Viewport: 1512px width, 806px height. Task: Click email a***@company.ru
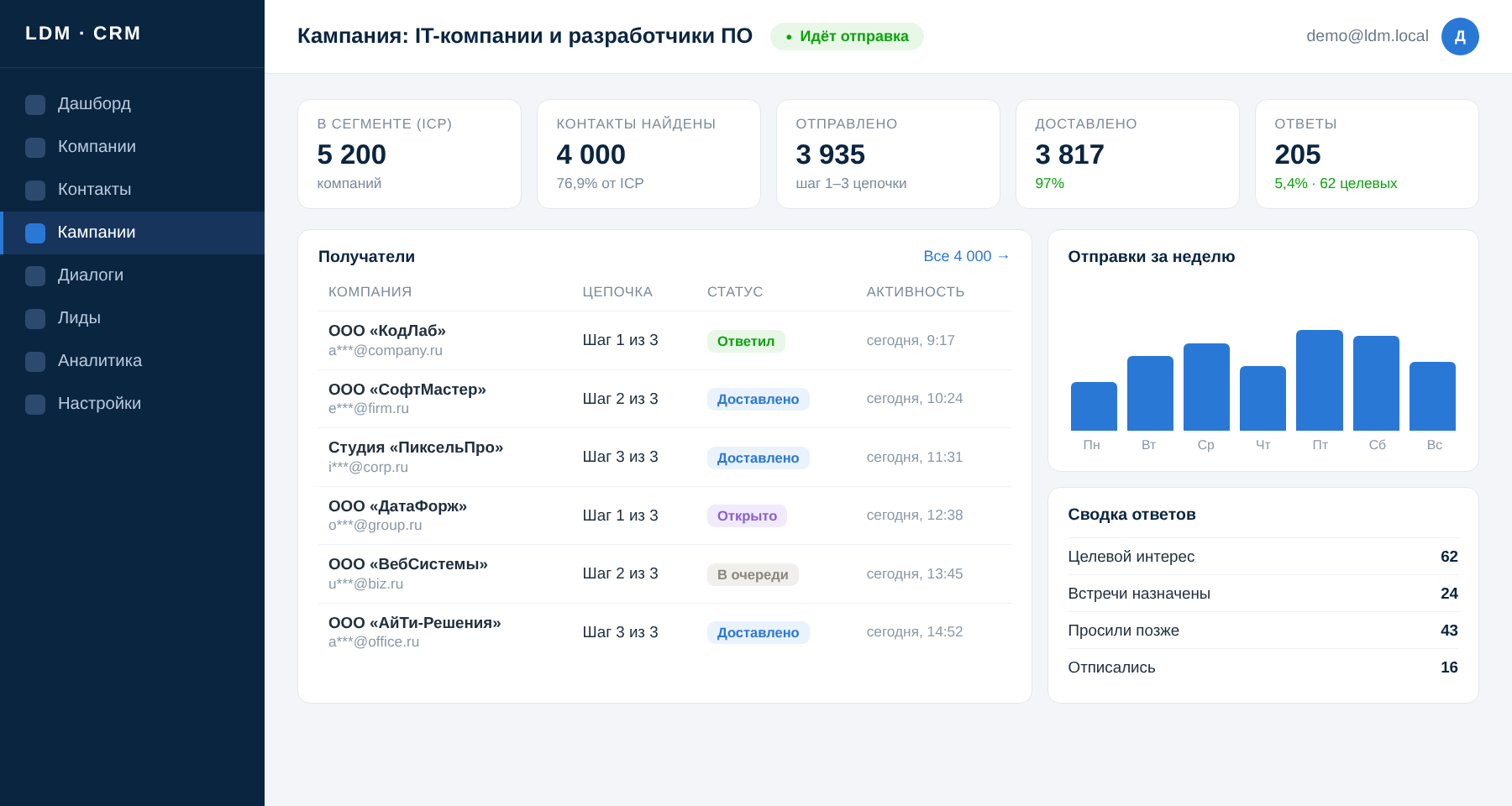coord(386,351)
